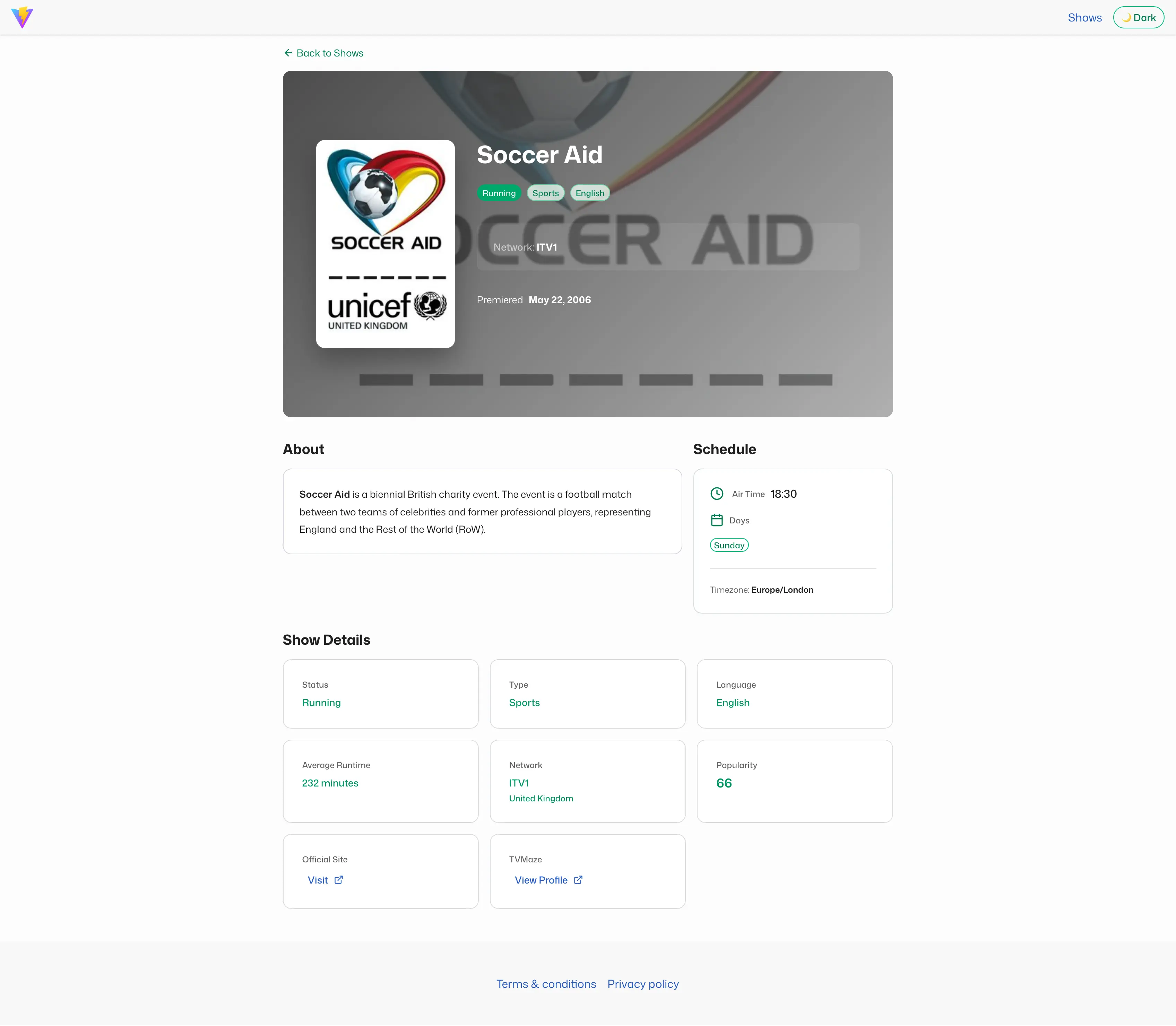Click the English language badge
The width and height of the screenshot is (1176, 1026).
click(590, 193)
